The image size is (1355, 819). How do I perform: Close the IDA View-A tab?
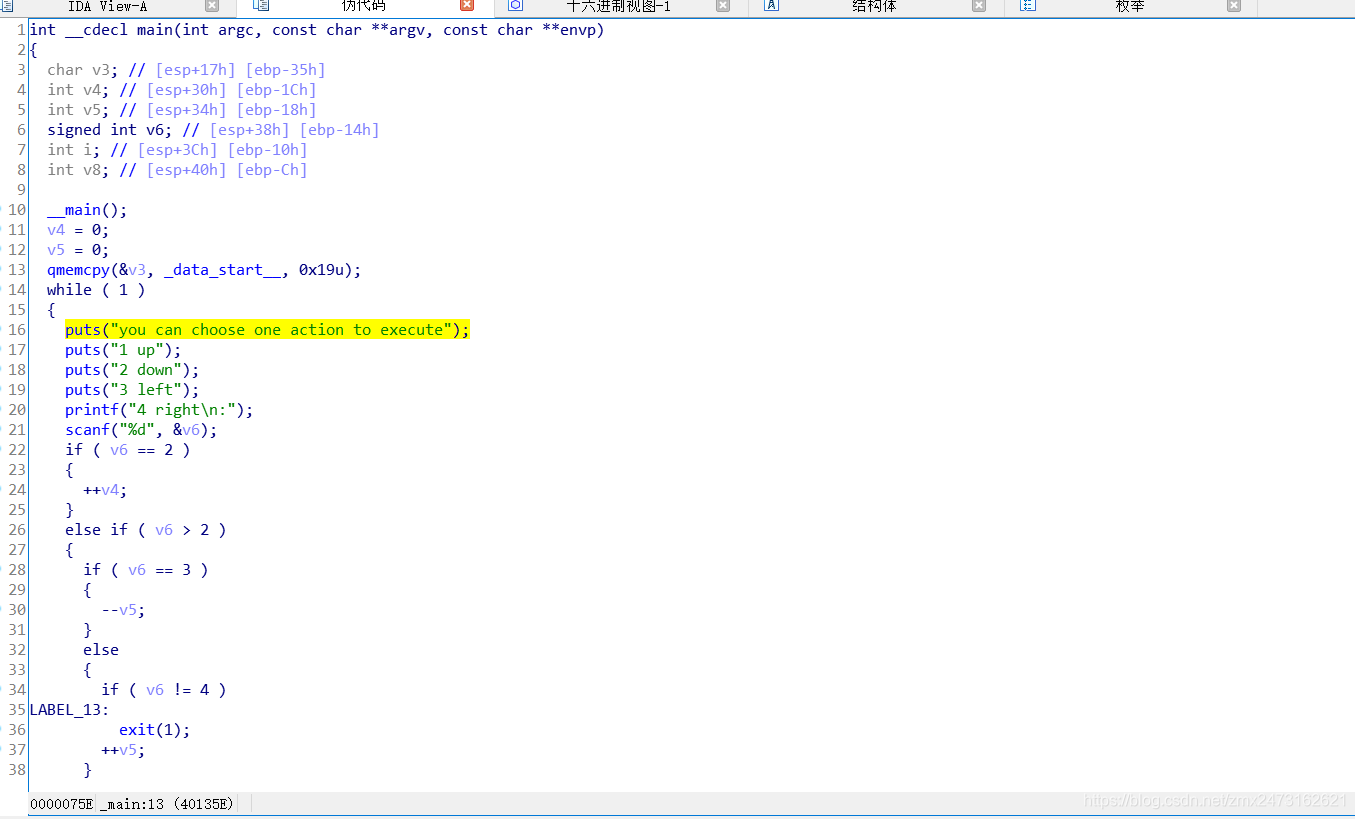(212, 6)
